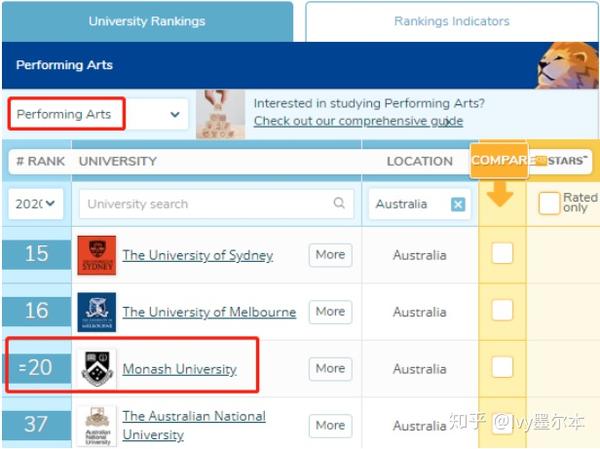Image resolution: width=600 pixels, height=449 pixels.
Task: Click the University of Melbourne logo
Action: 97,312
